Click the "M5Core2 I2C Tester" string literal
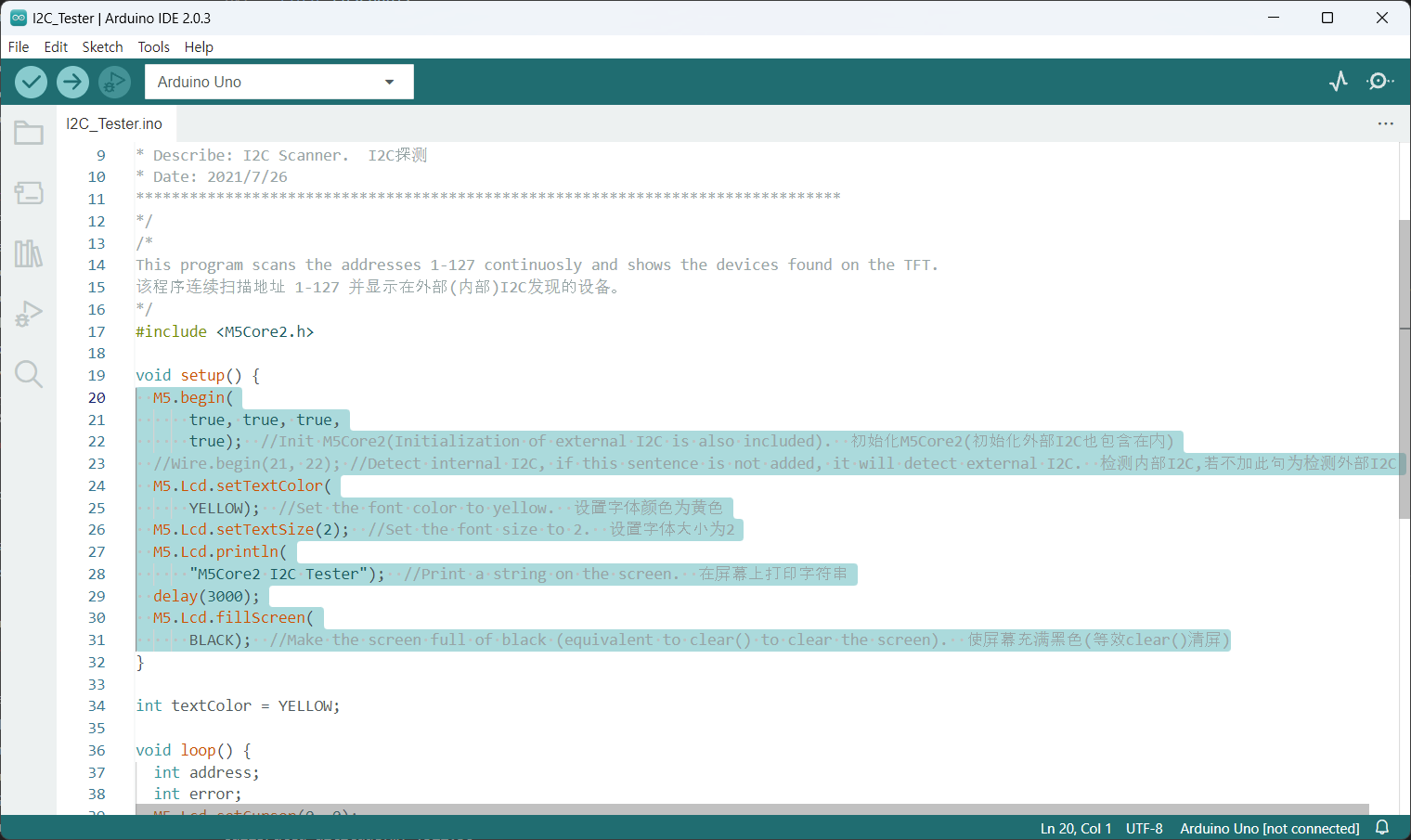The width and height of the screenshot is (1411, 840). coord(278,574)
